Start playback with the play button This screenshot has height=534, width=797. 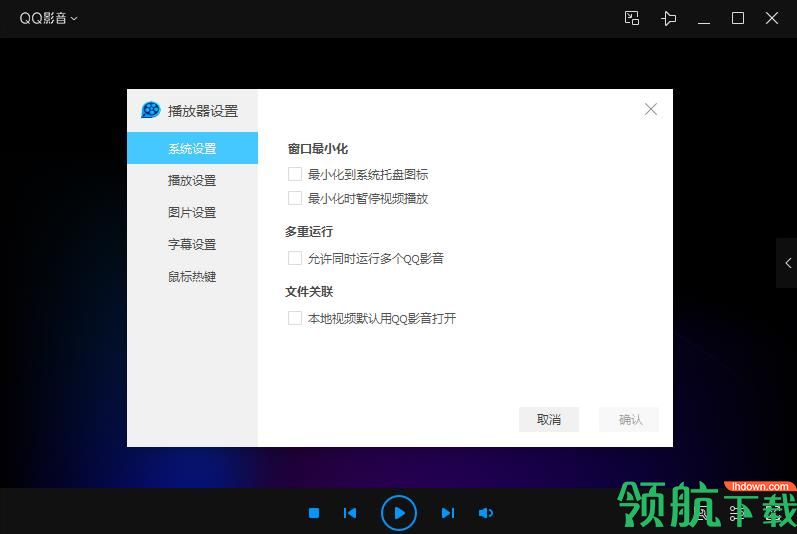399,513
